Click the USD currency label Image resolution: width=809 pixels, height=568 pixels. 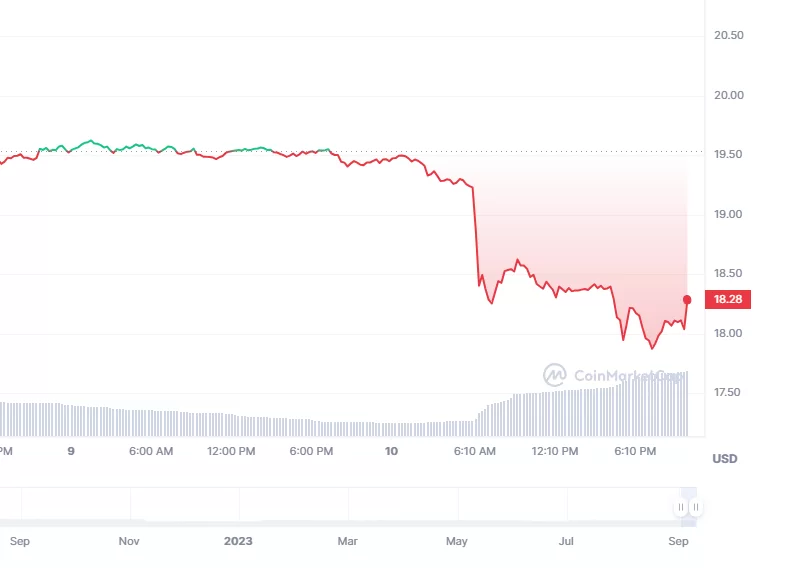click(x=724, y=459)
